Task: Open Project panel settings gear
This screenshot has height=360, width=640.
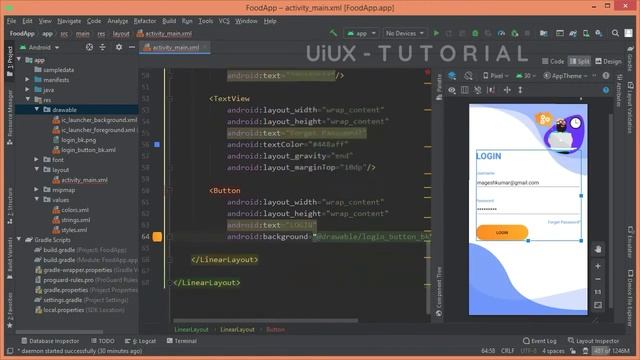Action: (119, 47)
